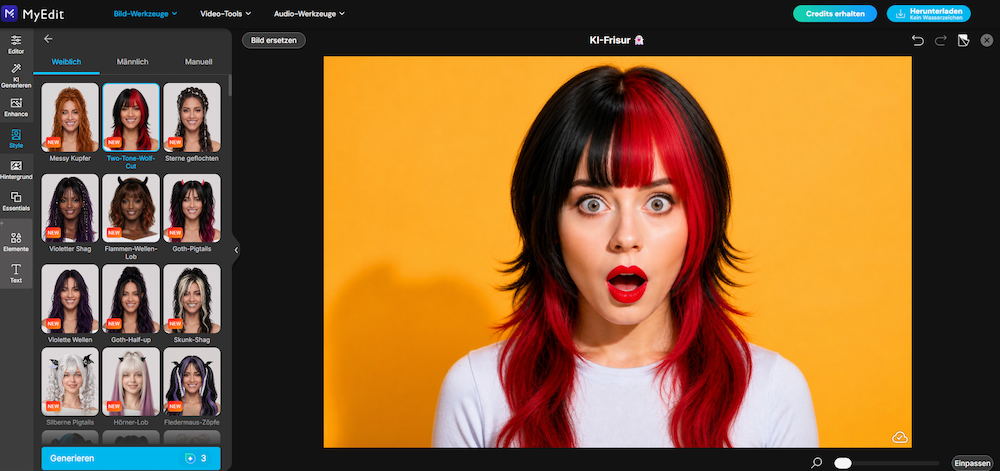Select Silberne Pigtails hairstyle thumbnail
1000x471 pixels.
click(x=70, y=381)
